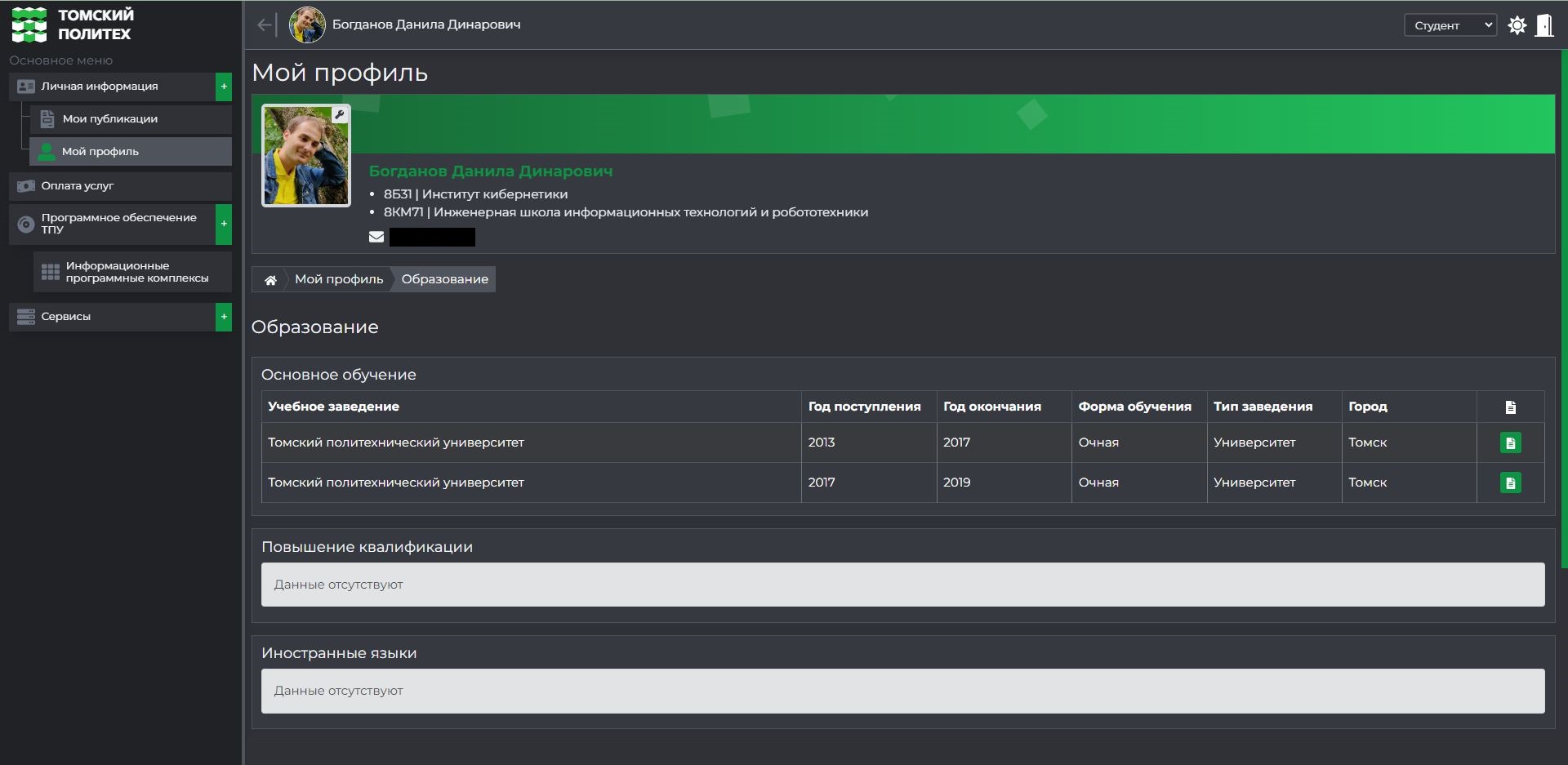Expand Программное обеспечение ТПУ plus button
This screenshot has height=765, width=1568.
click(224, 224)
